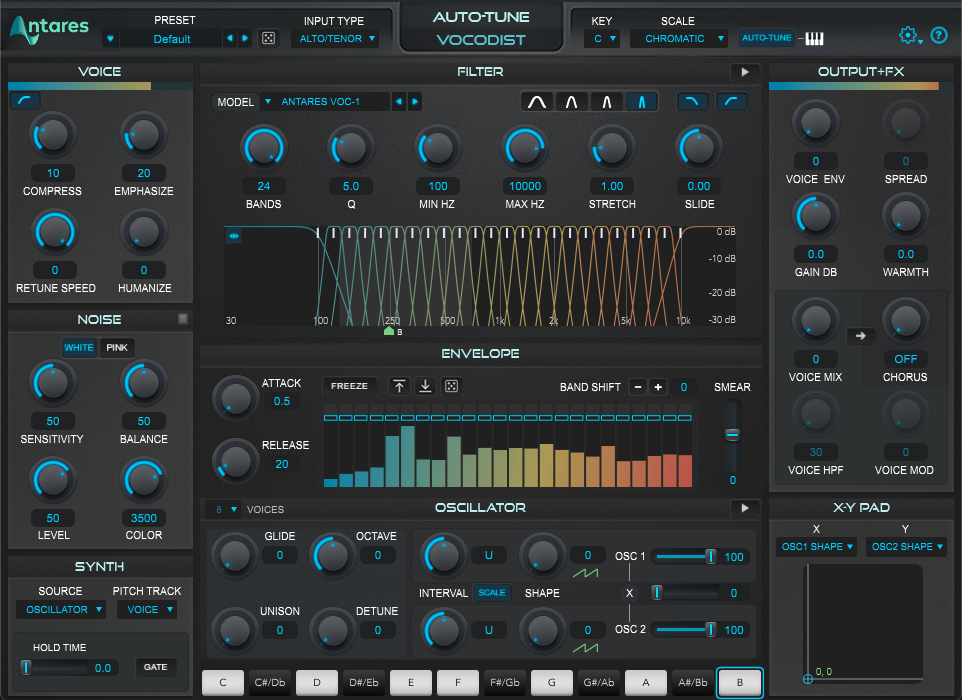The image size is (962, 700).
Task: Select the third filter band shape
Action: [606, 102]
